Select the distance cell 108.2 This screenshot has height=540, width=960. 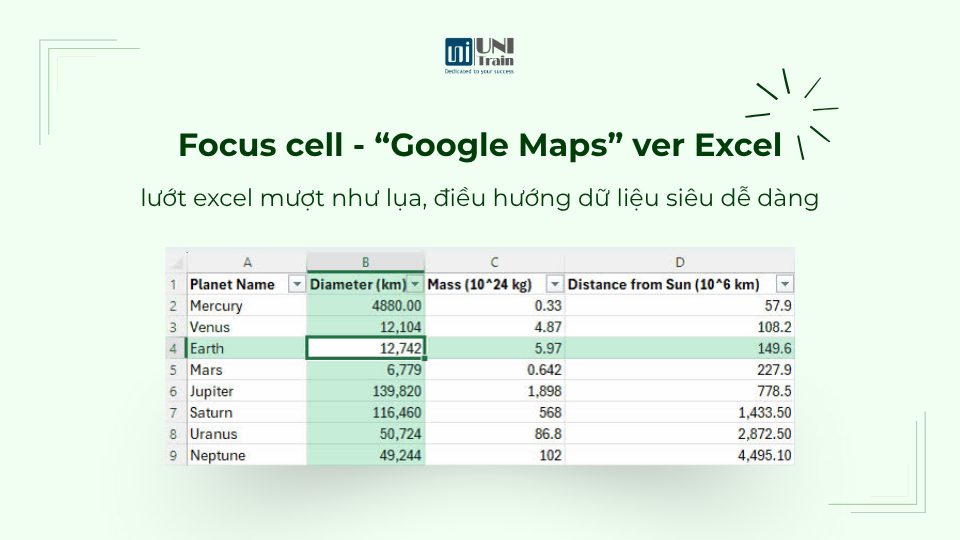(680, 327)
